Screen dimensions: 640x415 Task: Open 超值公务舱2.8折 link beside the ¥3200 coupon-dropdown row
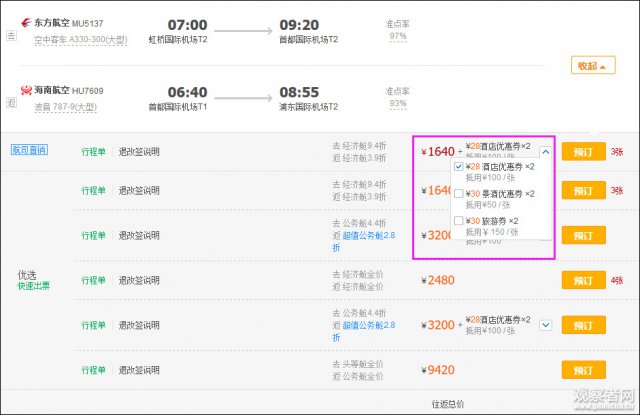click(x=364, y=331)
